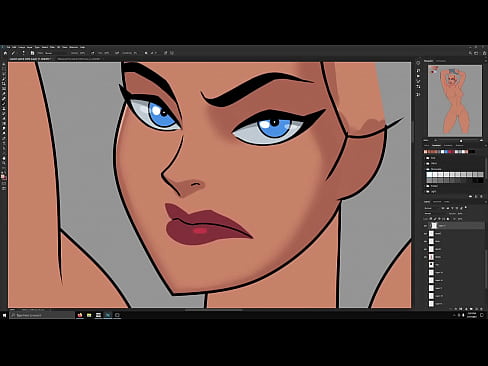The width and height of the screenshot is (488, 366).
Task: Click the Home icon in options bar
Action: [5, 53]
